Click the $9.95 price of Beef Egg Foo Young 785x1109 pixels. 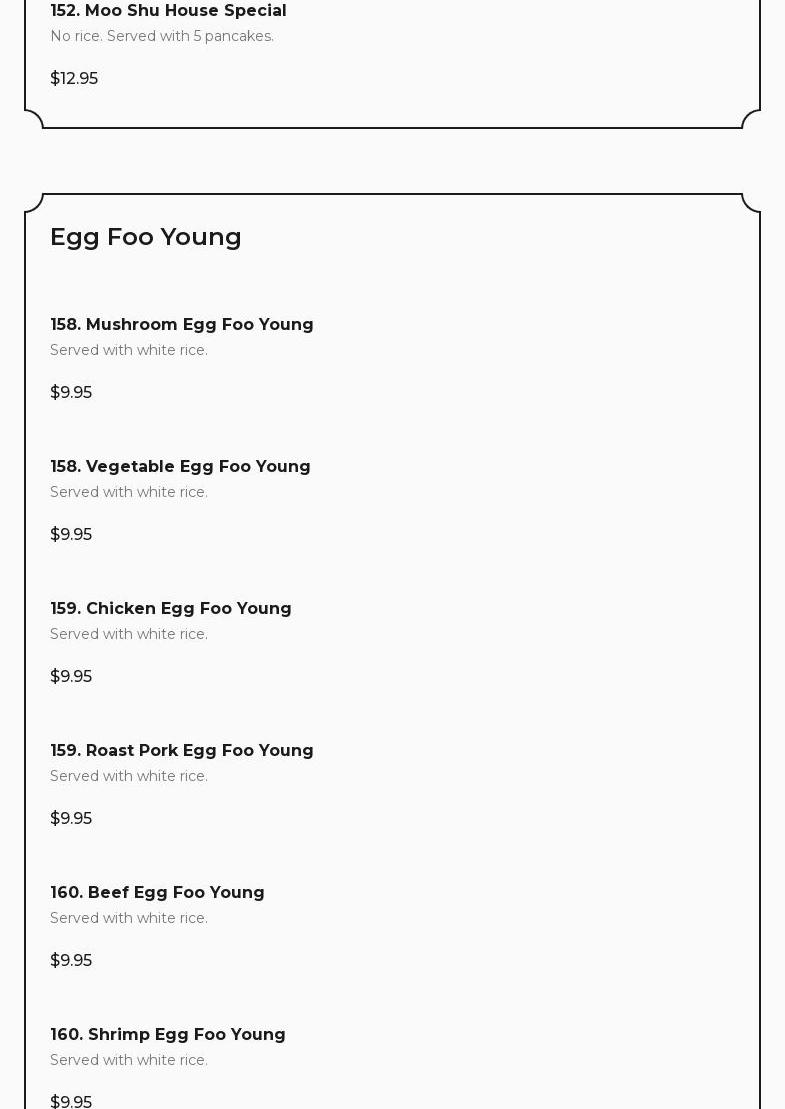tap(71, 960)
